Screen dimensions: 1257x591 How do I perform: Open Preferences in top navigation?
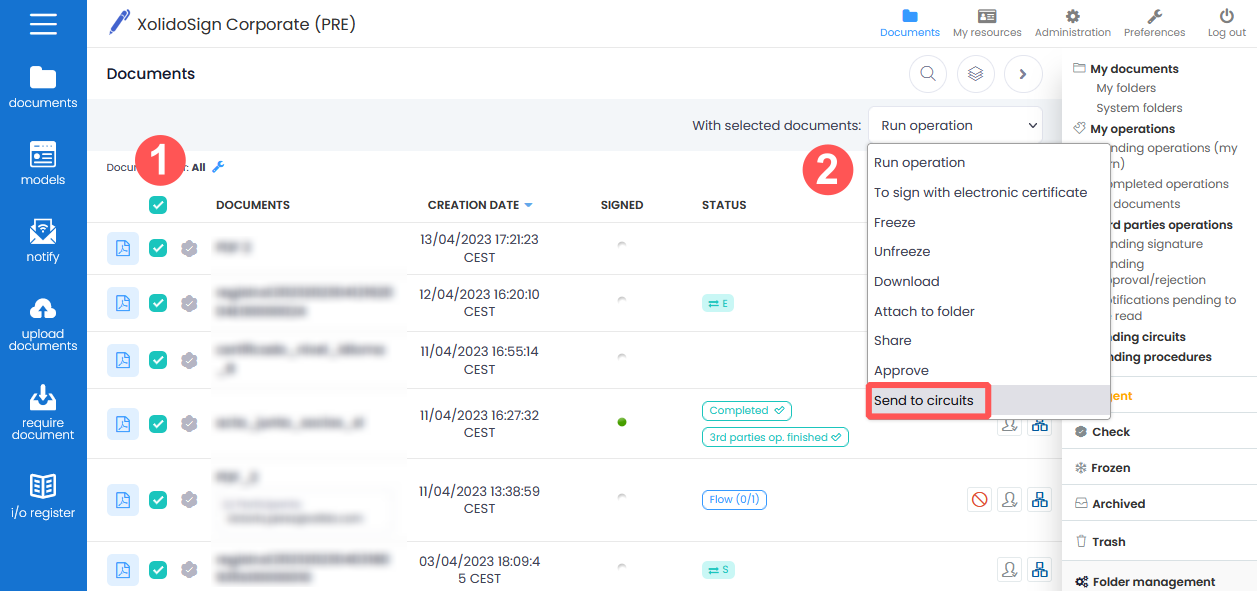pyautogui.click(x=1153, y=23)
